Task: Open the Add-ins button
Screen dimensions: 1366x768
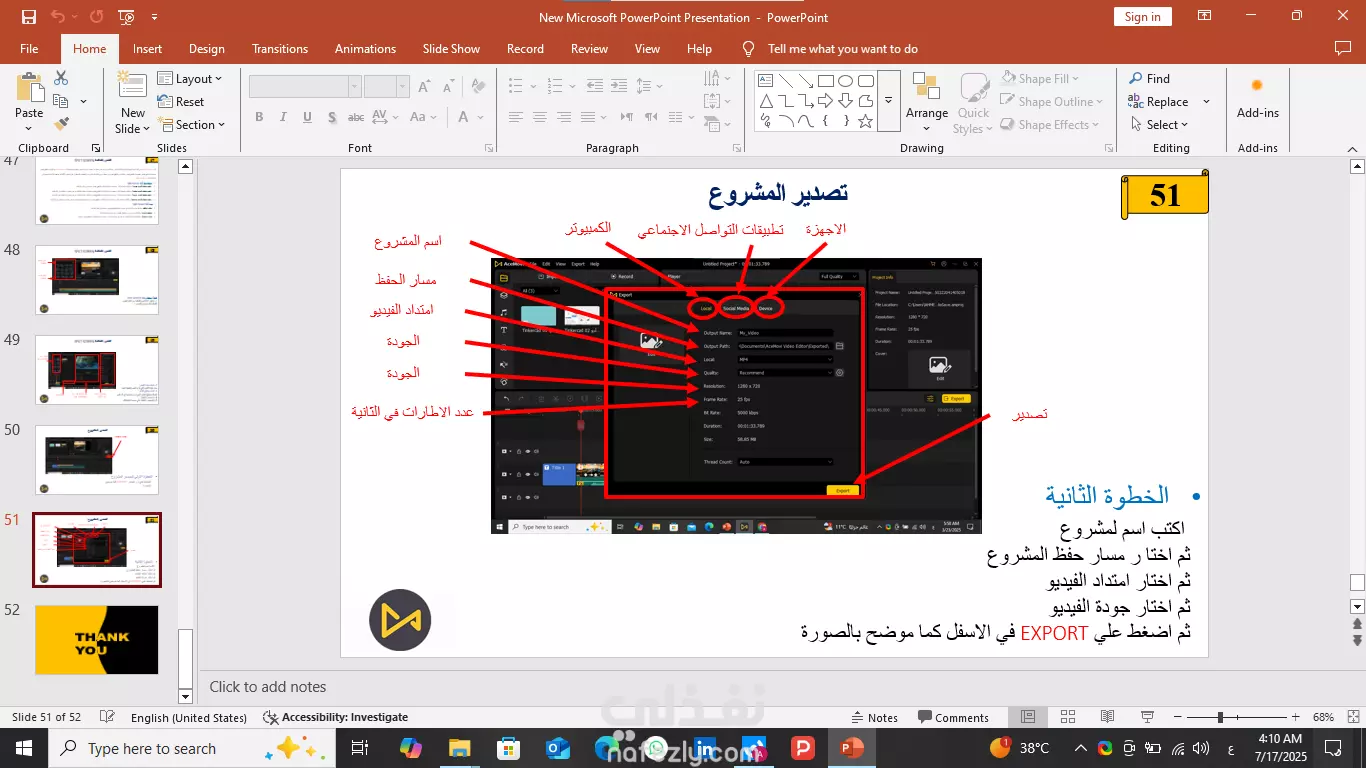Action: 1257,98
